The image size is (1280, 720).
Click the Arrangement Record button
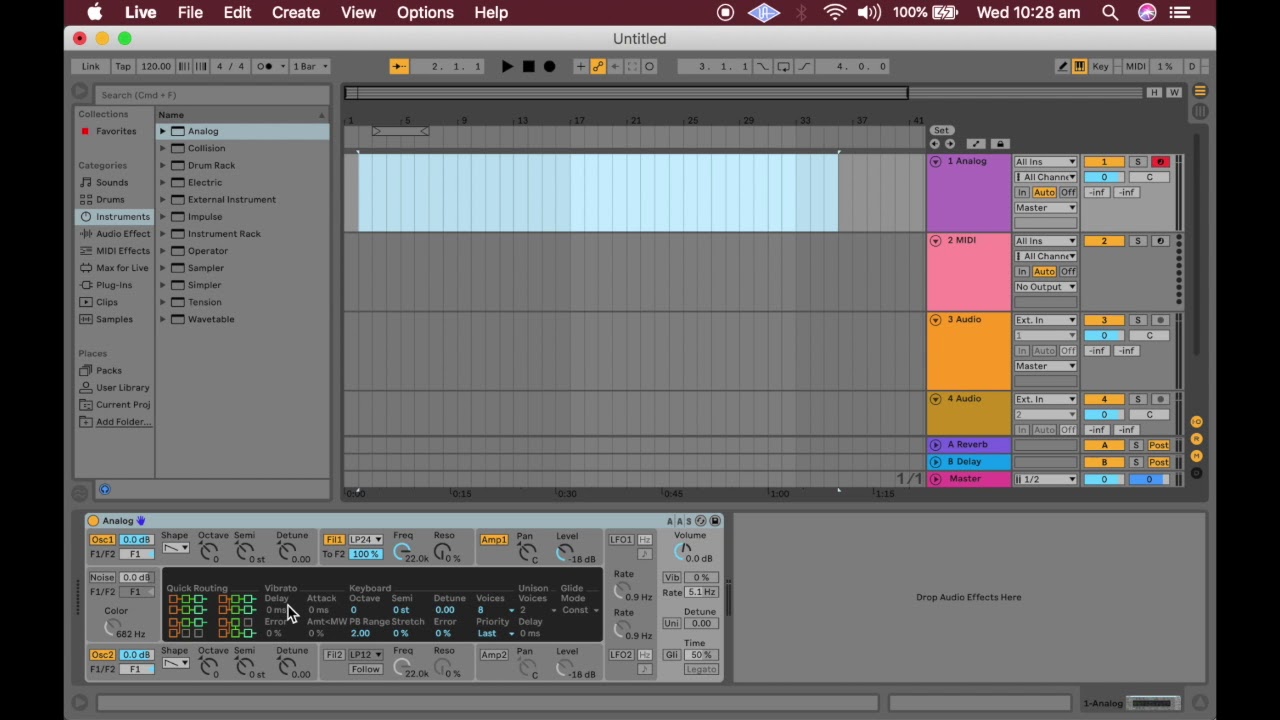click(x=549, y=66)
